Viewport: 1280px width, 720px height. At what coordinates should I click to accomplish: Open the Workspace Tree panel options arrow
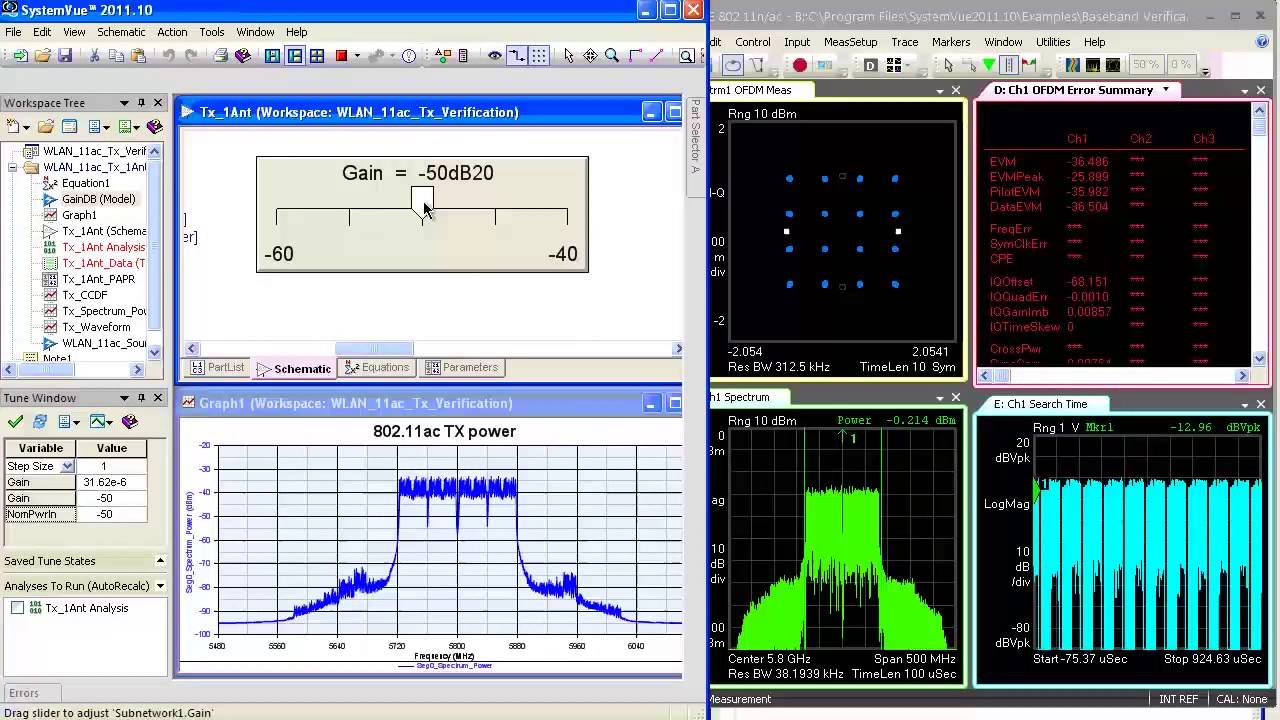[125, 103]
